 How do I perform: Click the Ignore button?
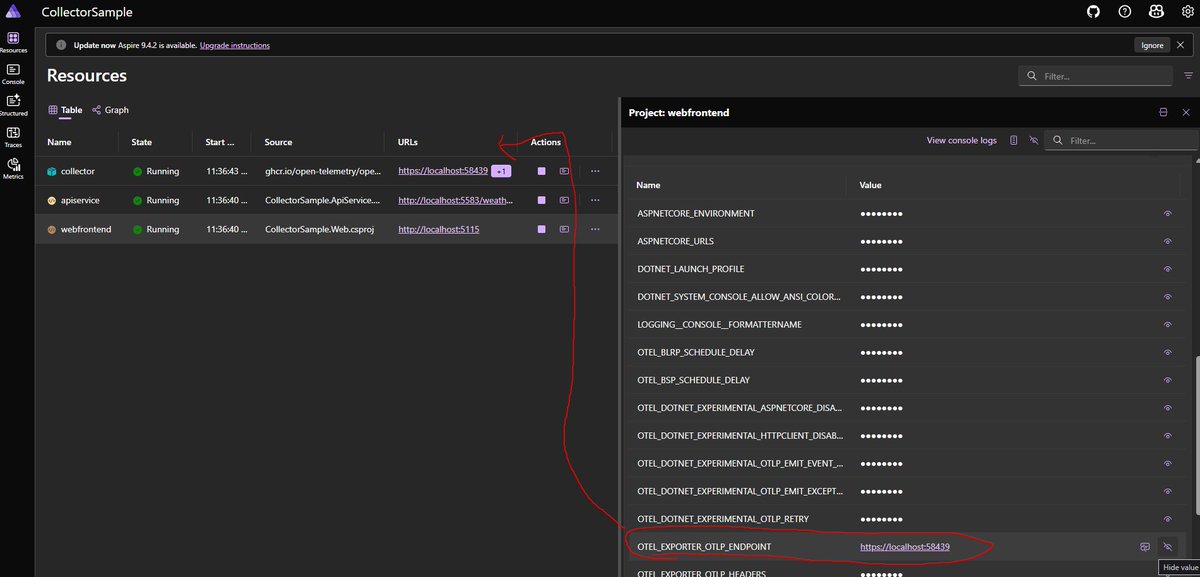click(x=1152, y=45)
